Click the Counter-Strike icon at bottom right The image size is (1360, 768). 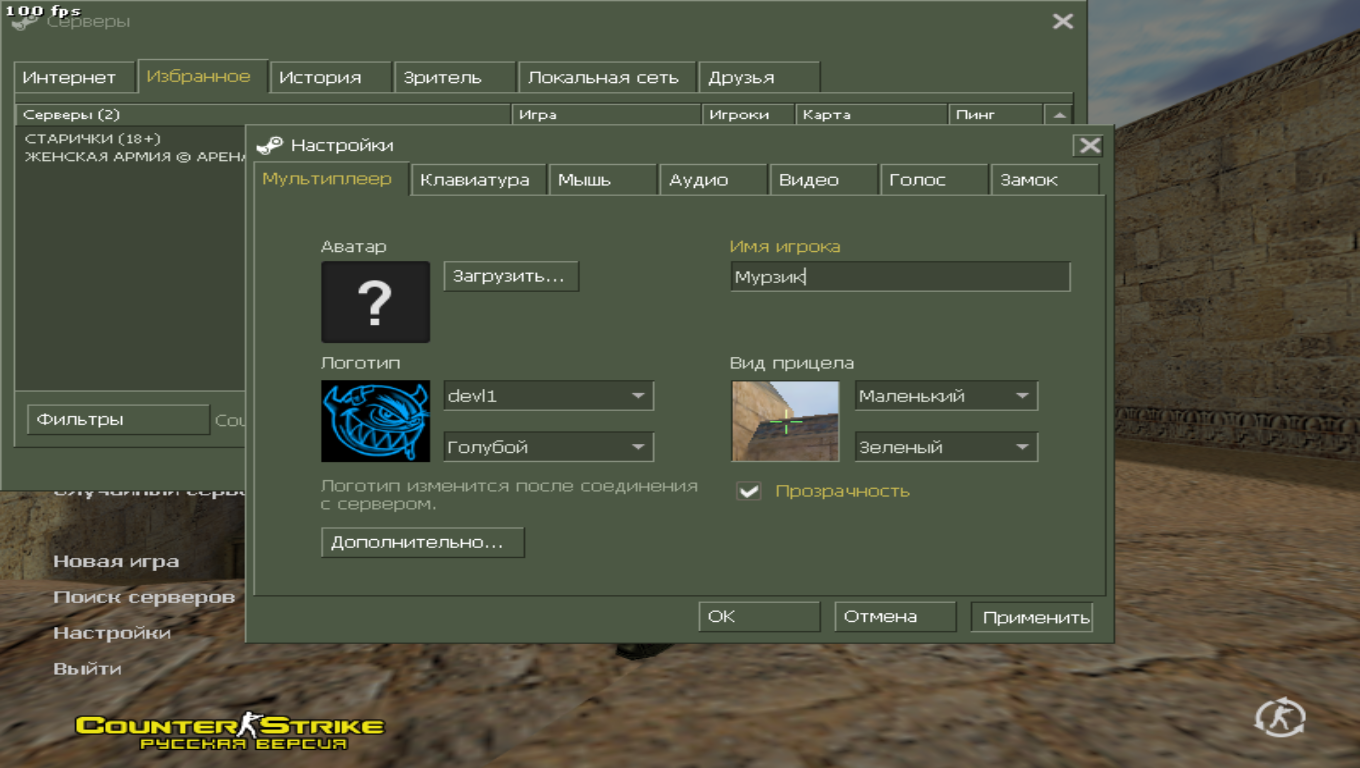tap(1281, 717)
